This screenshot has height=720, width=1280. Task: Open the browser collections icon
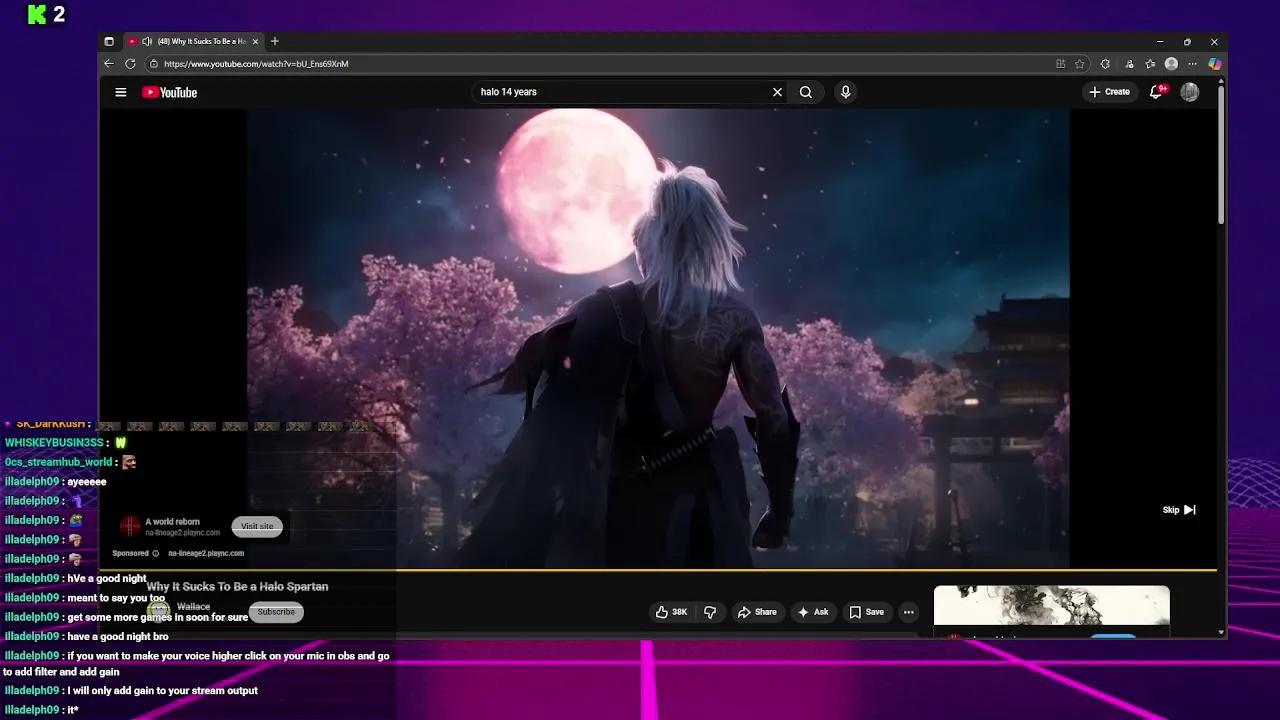tap(1128, 64)
